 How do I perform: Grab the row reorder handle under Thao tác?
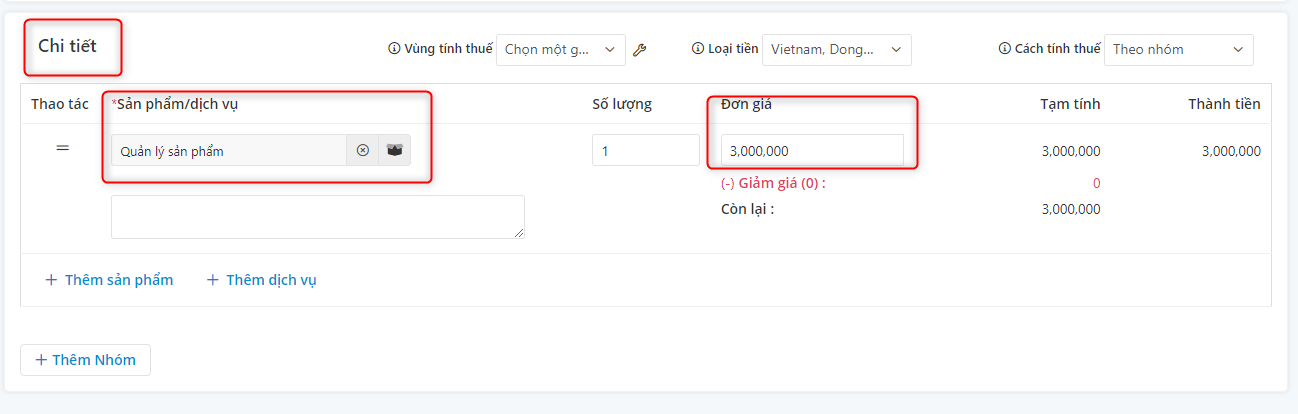coord(62,148)
